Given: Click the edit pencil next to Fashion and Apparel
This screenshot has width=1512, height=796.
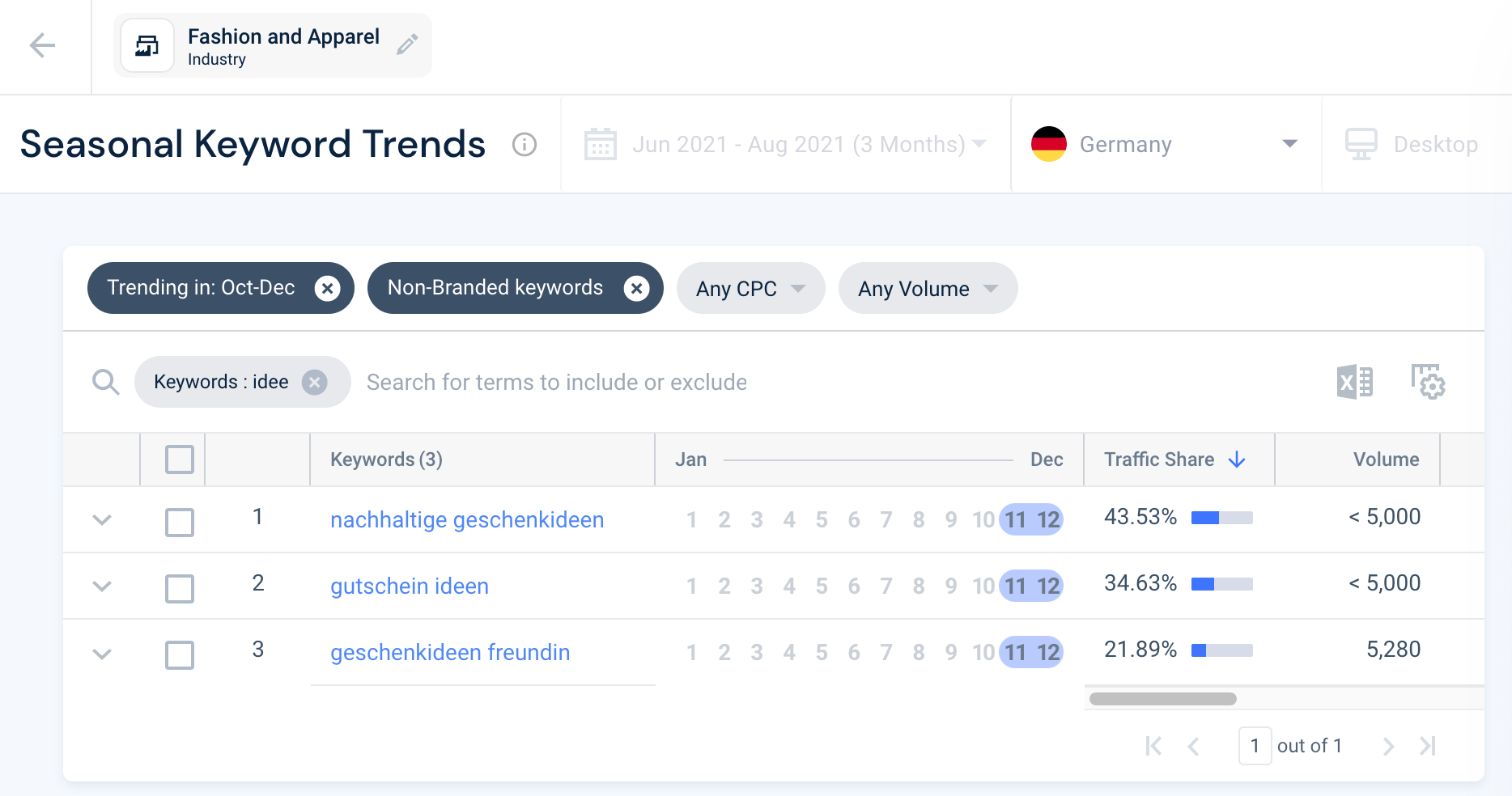Looking at the screenshot, I should coord(407,44).
